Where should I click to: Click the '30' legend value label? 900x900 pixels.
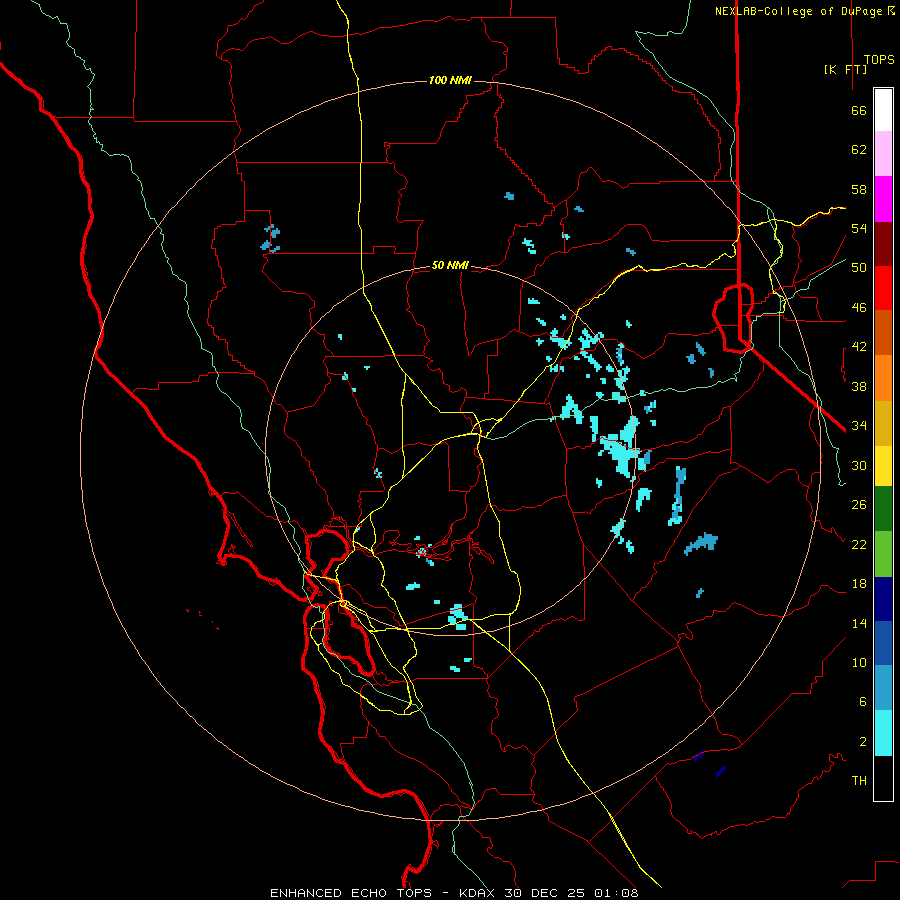coord(859,465)
